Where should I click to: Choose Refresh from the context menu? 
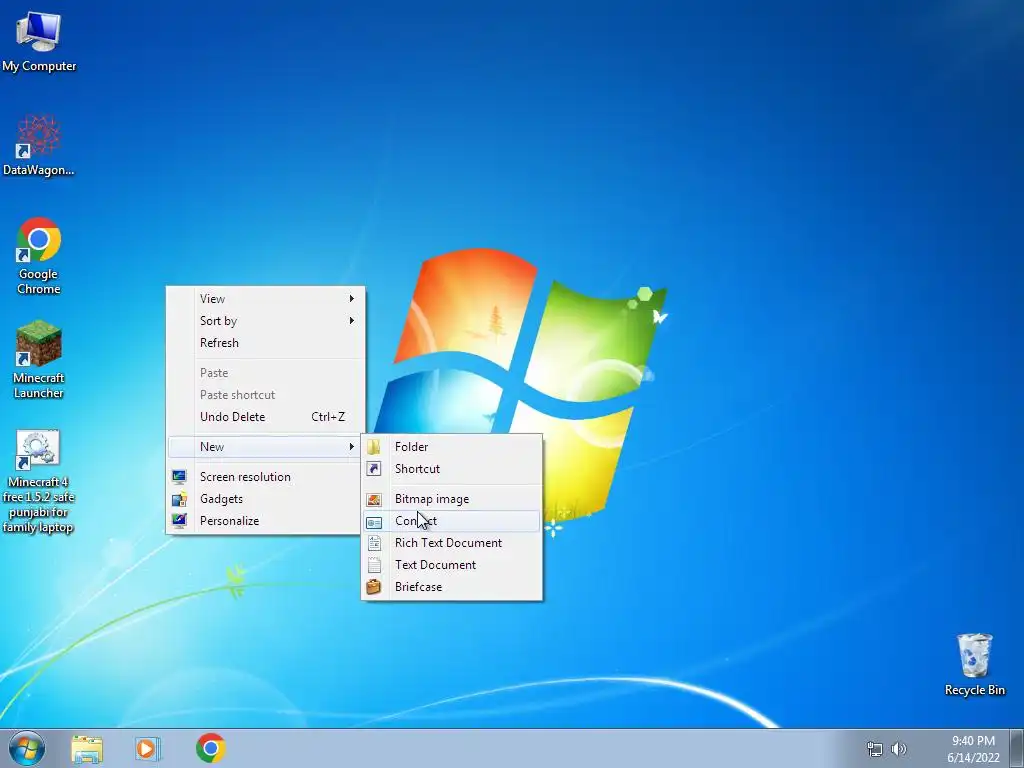click(x=264, y=343)
